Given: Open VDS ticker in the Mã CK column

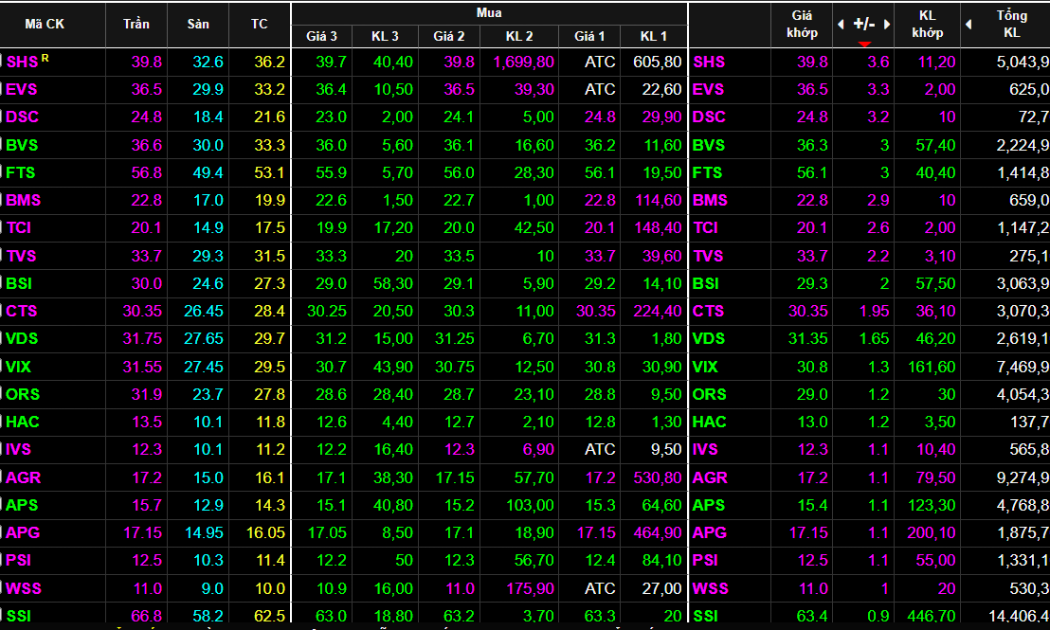Looking at the screenshot, I should (x=22, y=338).
